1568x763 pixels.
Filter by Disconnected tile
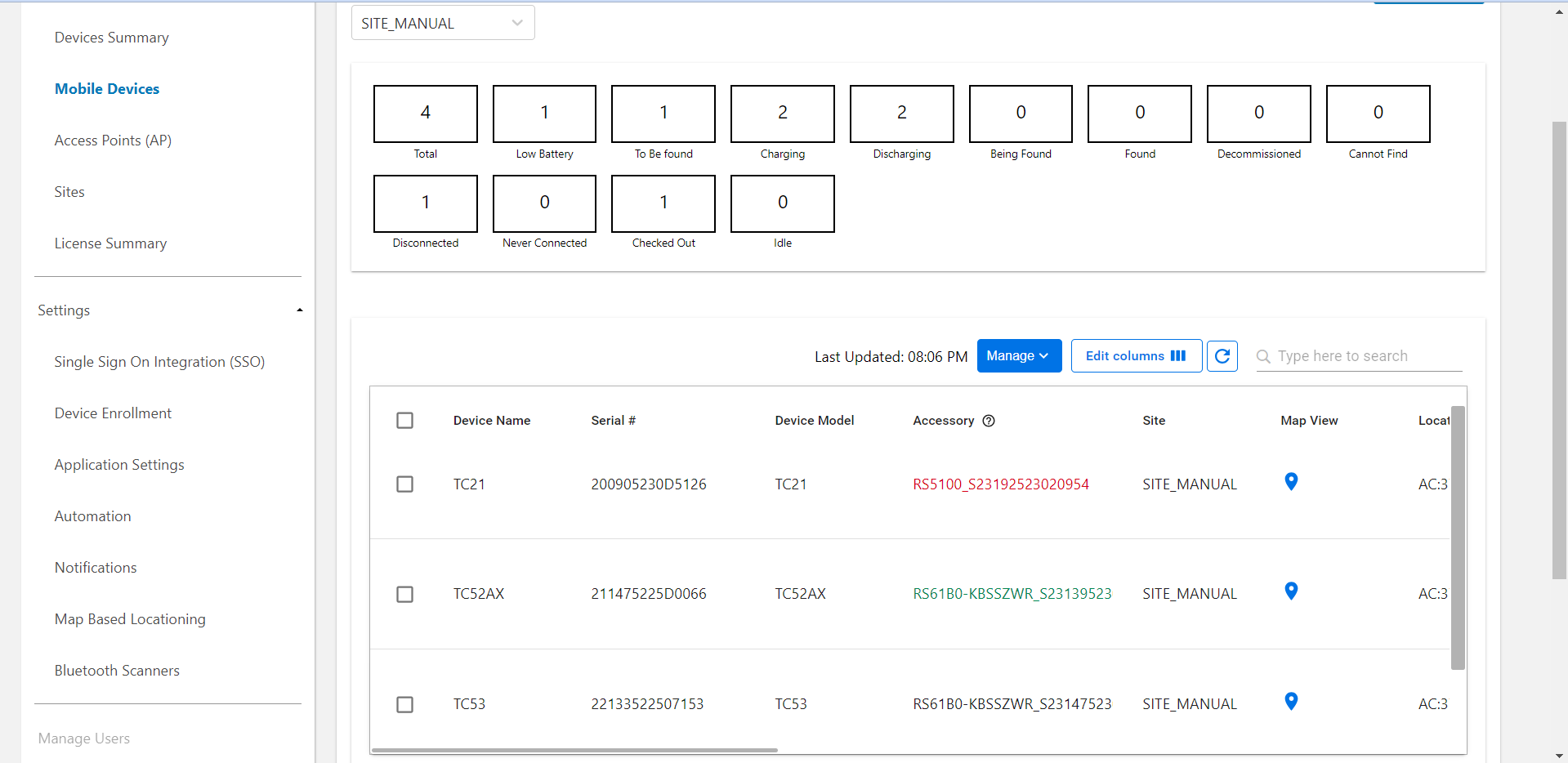click(x=426, y=203)
